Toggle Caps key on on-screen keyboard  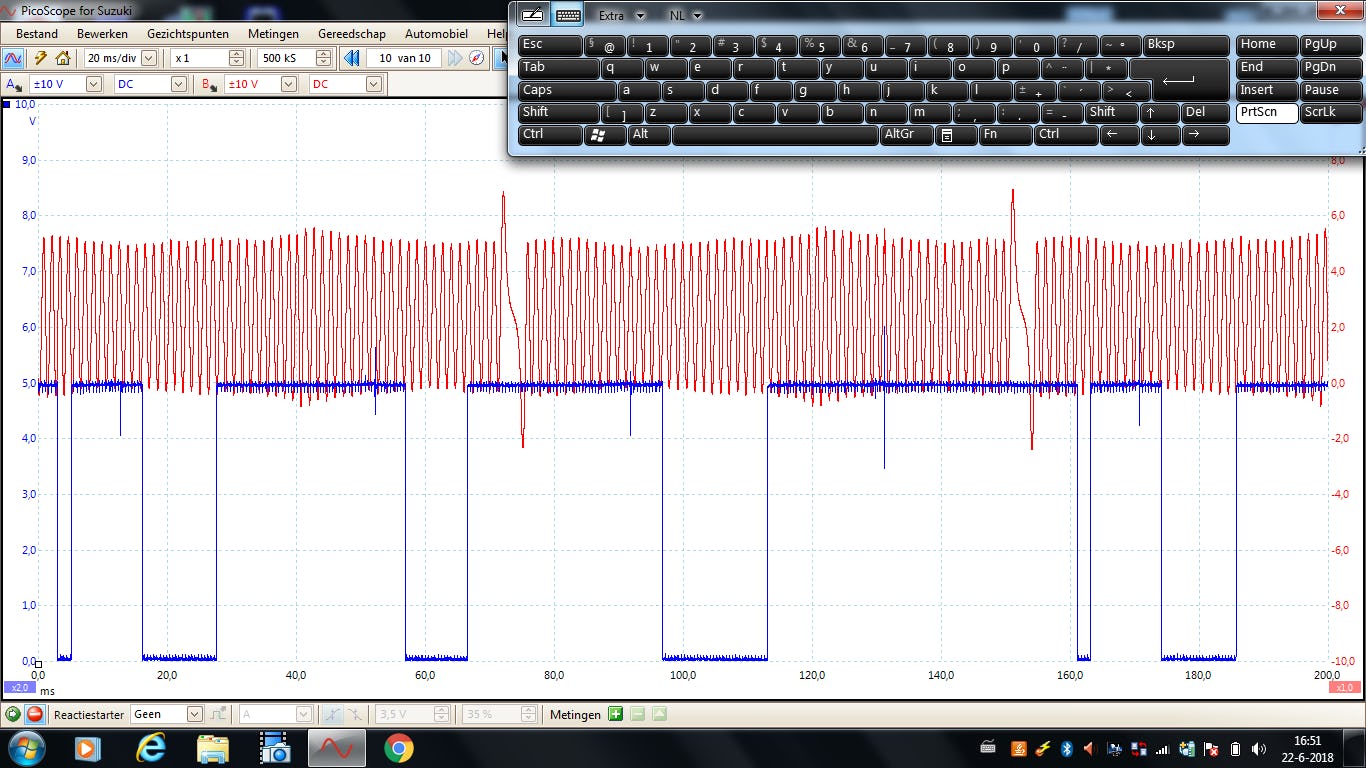point(566,90)
